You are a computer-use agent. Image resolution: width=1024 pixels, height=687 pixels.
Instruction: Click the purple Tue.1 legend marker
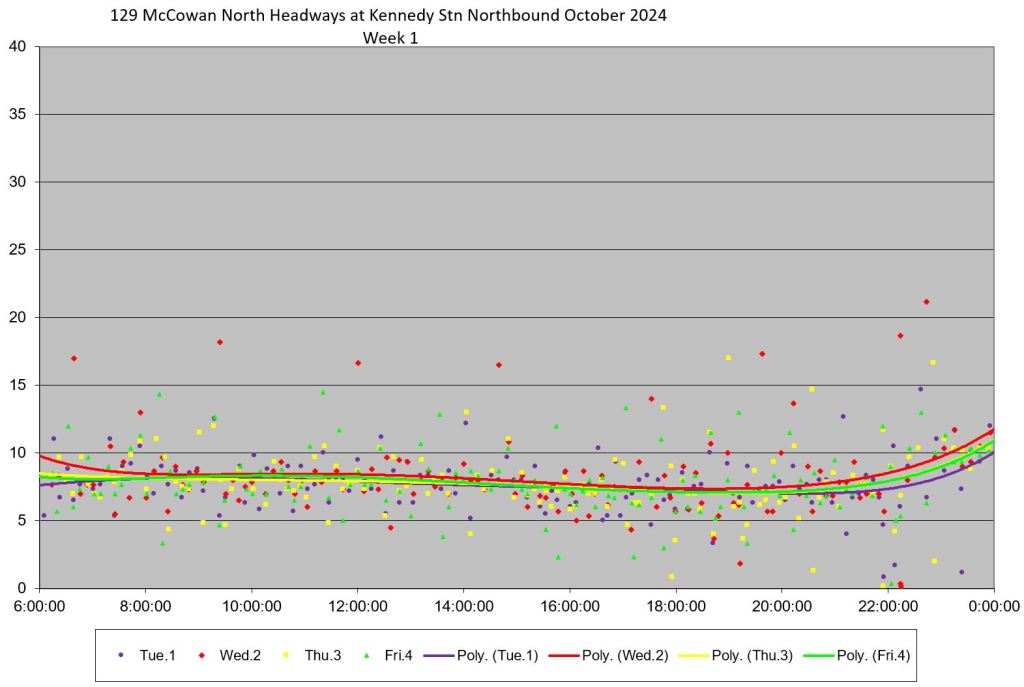coord(121,655)
